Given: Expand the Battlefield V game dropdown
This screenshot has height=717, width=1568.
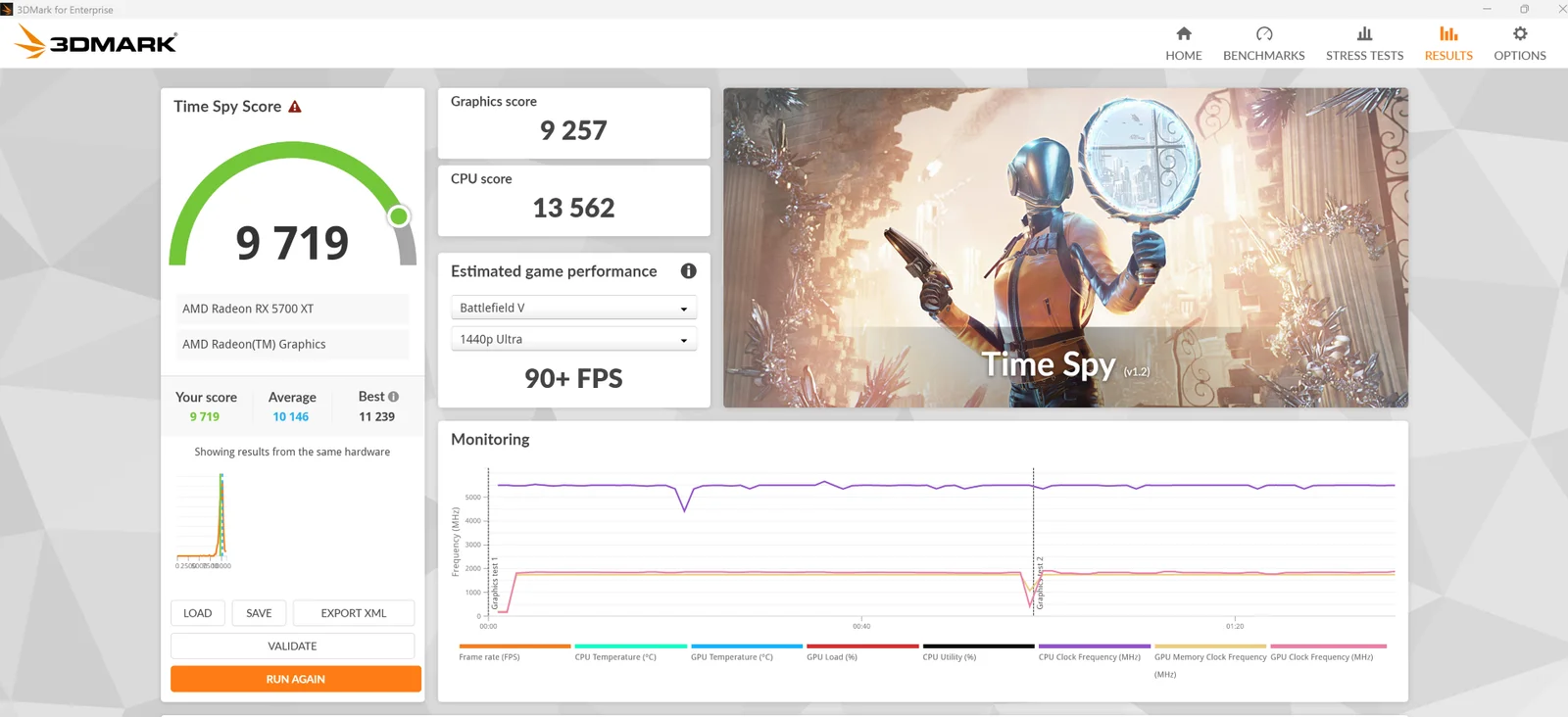Looking at the screenshot, I should coord(573,308).
